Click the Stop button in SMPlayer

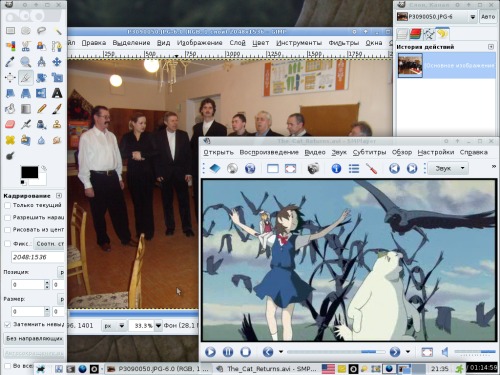pyautogui.click(x=246, y=352)
